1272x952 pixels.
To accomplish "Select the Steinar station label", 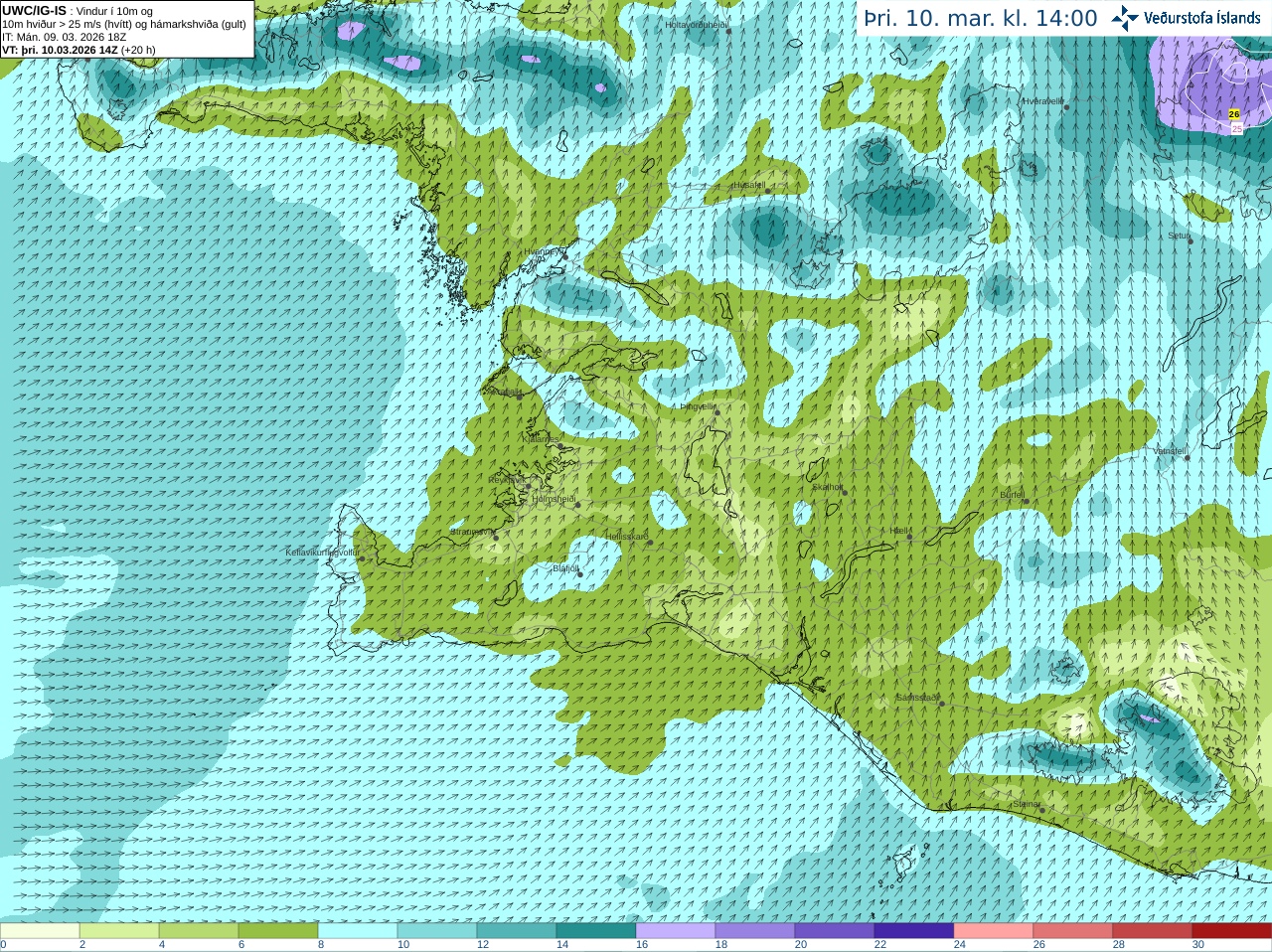I will [1027, 804].
